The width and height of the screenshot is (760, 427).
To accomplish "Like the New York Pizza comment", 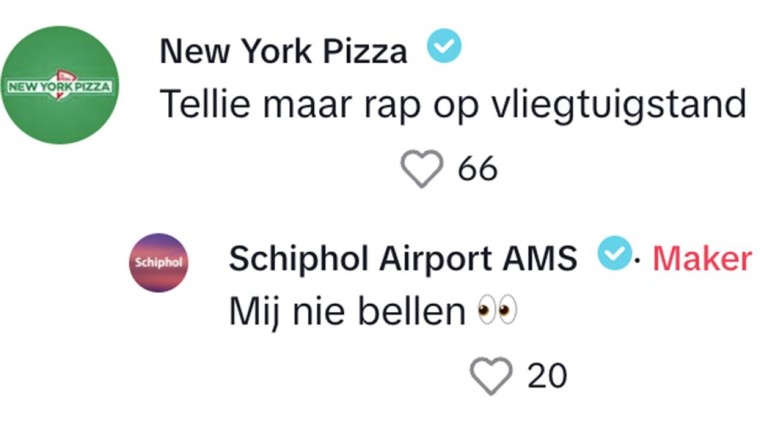I will click(x=422, y=169).
